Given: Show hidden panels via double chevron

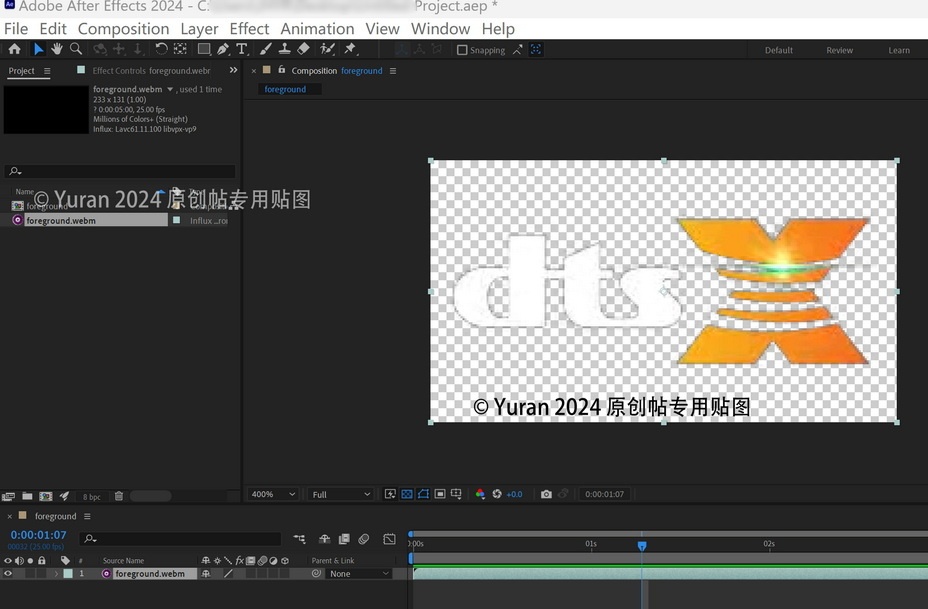Looking at the screenshot, I should click(233, 70).
